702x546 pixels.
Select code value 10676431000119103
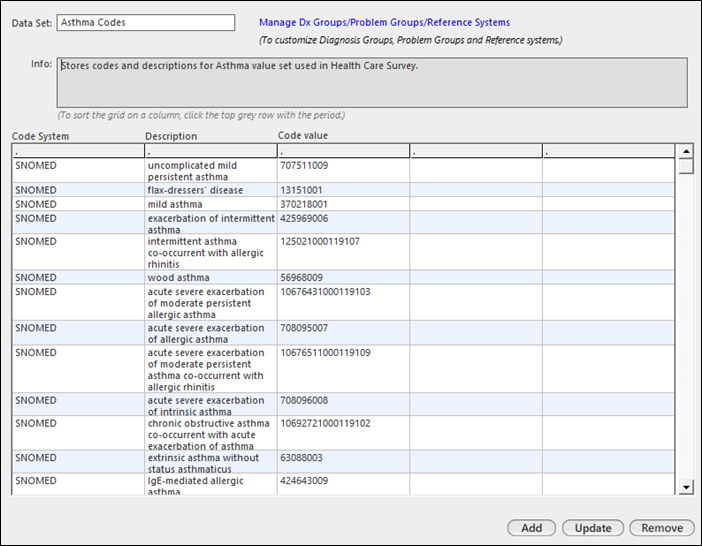click(x=343, y=303)
